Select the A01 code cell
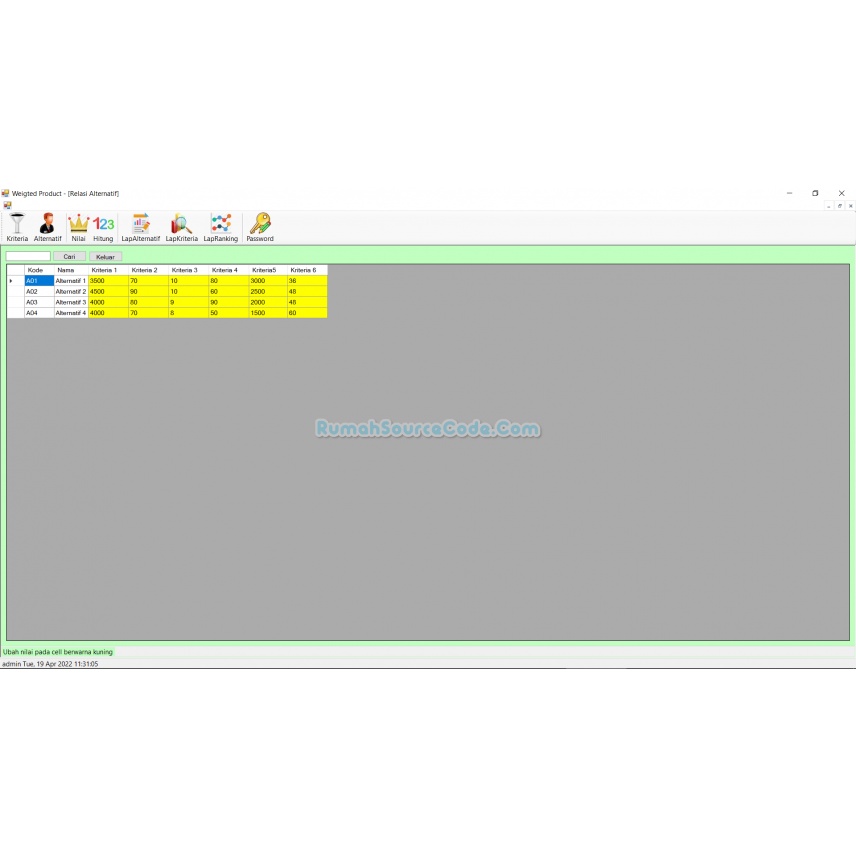856x856 pixels. (39, 281)
